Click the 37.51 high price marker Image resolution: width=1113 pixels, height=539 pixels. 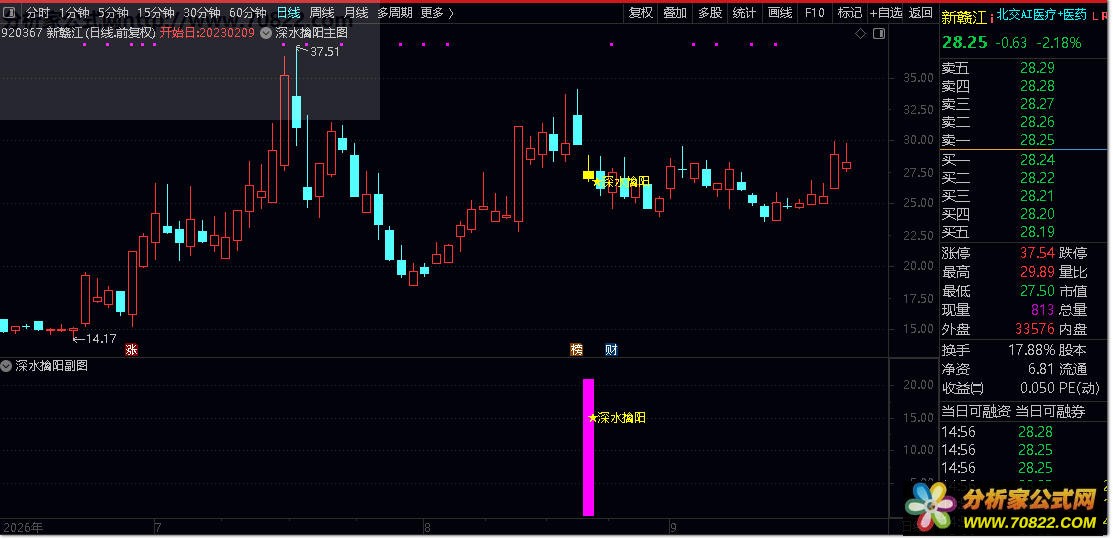324,52
